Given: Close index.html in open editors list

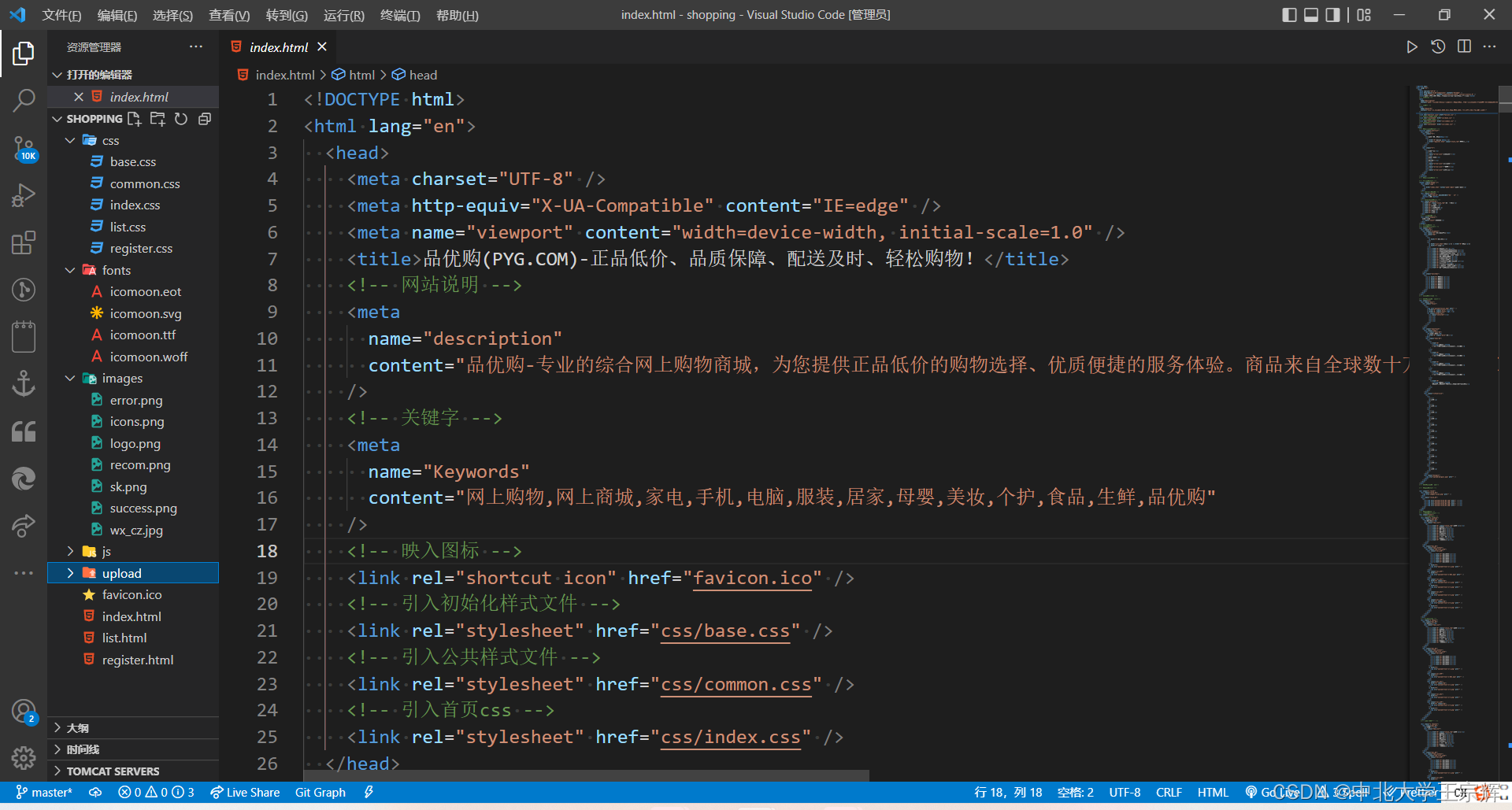Looking at the screenshot, I should pos(79,97).
